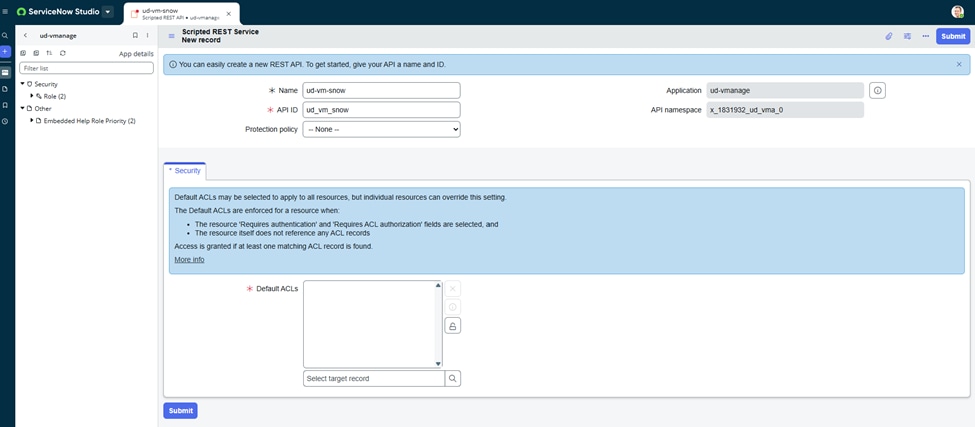The height and width of the screenshot is (427, 975).
Task: Click the Scripted REST Service New record title
Action: click(x=220, y=36)
